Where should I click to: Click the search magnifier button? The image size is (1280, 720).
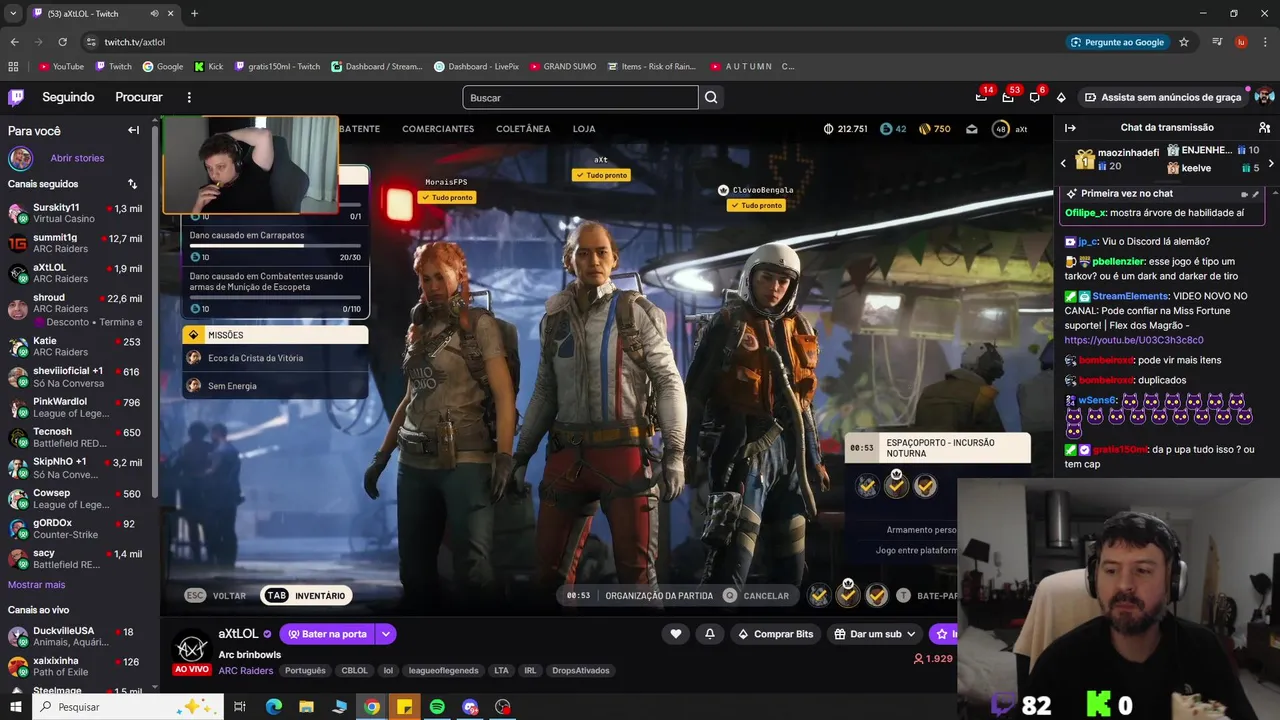point(711,97)
